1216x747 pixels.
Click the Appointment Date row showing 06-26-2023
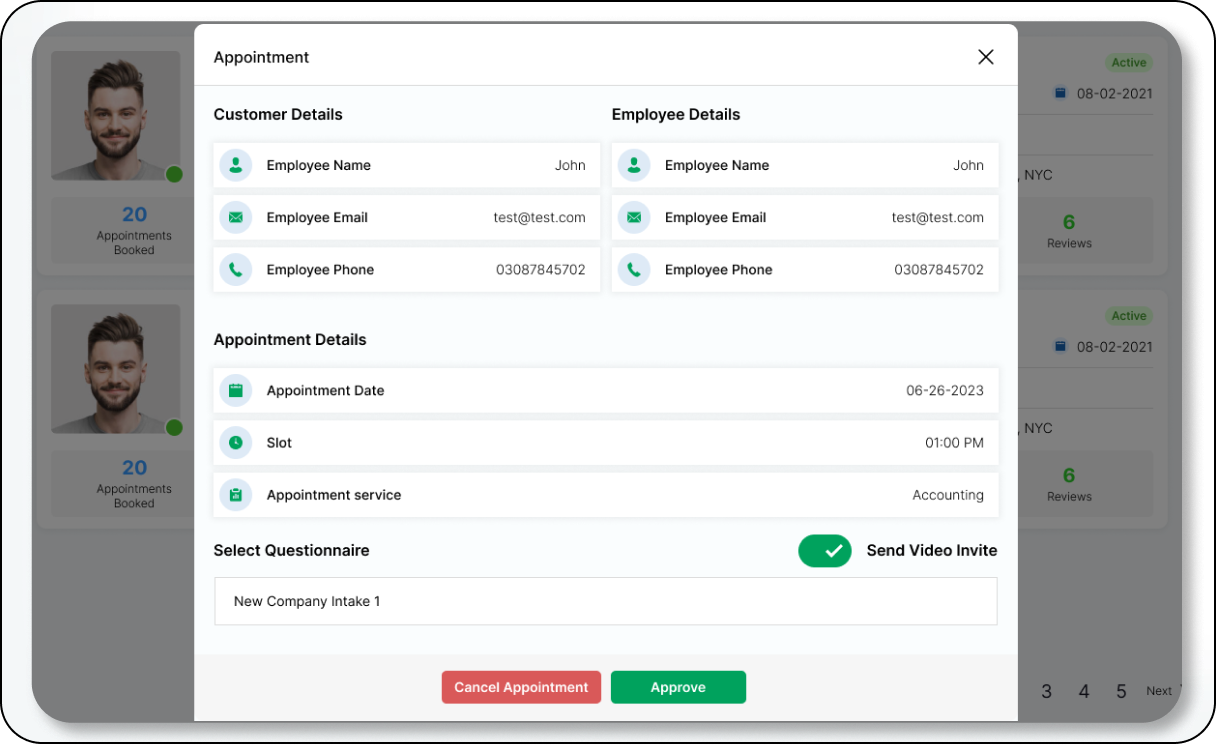coord(605,391)
